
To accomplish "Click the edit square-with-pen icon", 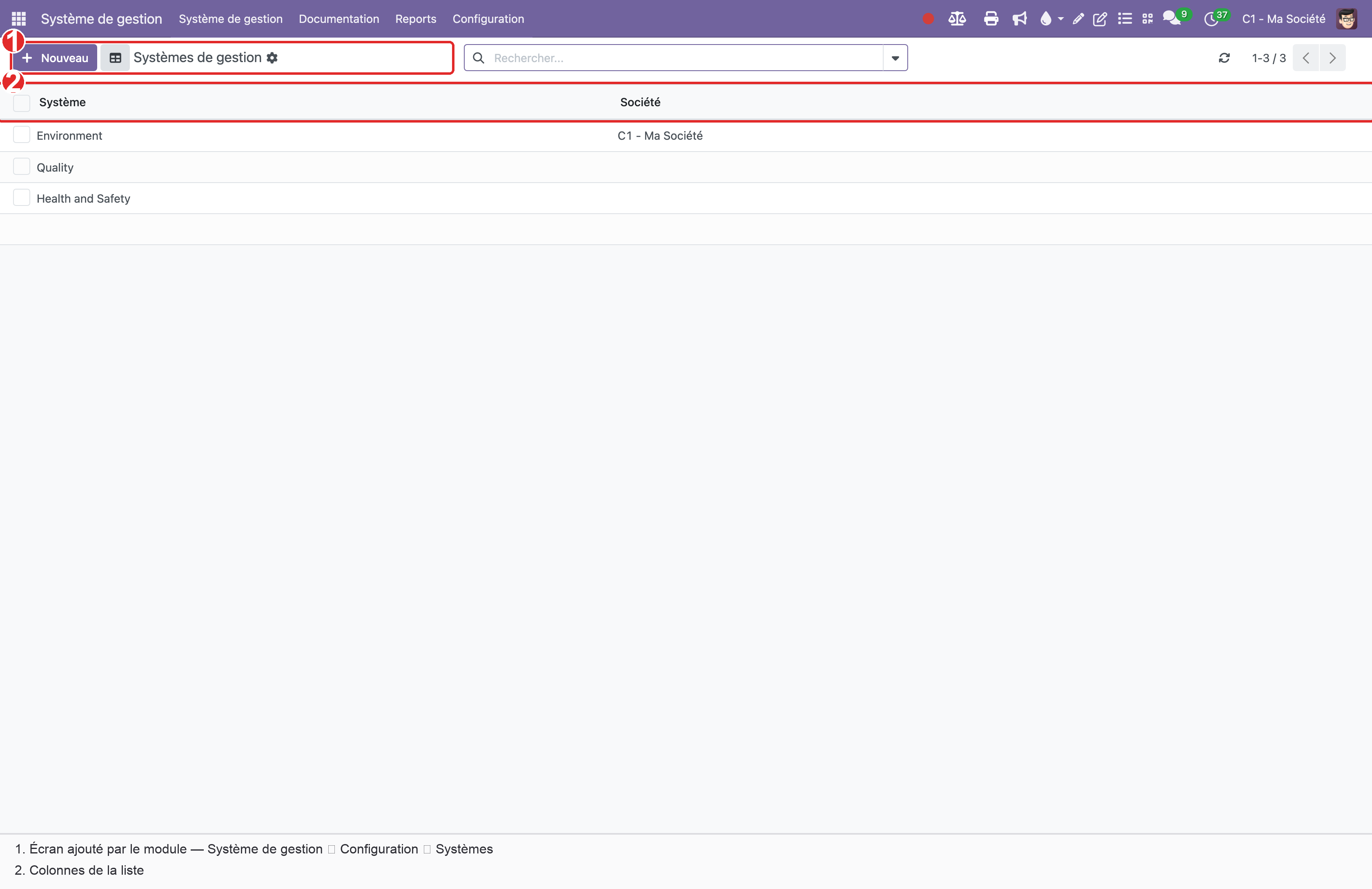I will (x=1099, y=19).
